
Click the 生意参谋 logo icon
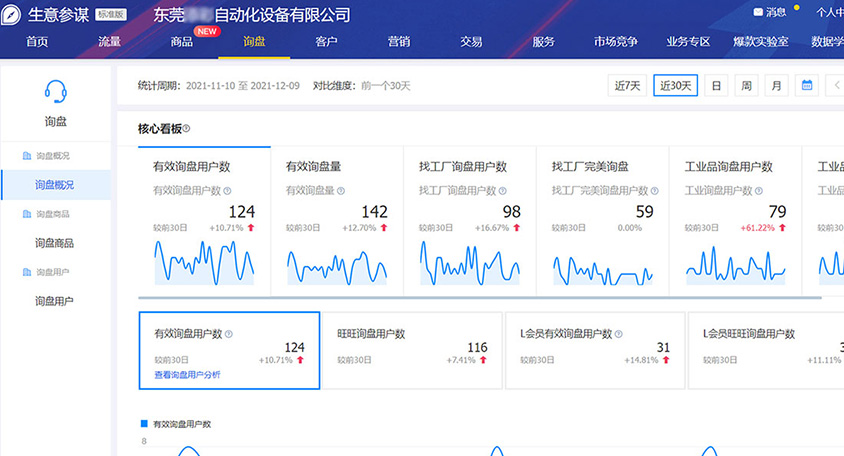[x=10, y=15]
